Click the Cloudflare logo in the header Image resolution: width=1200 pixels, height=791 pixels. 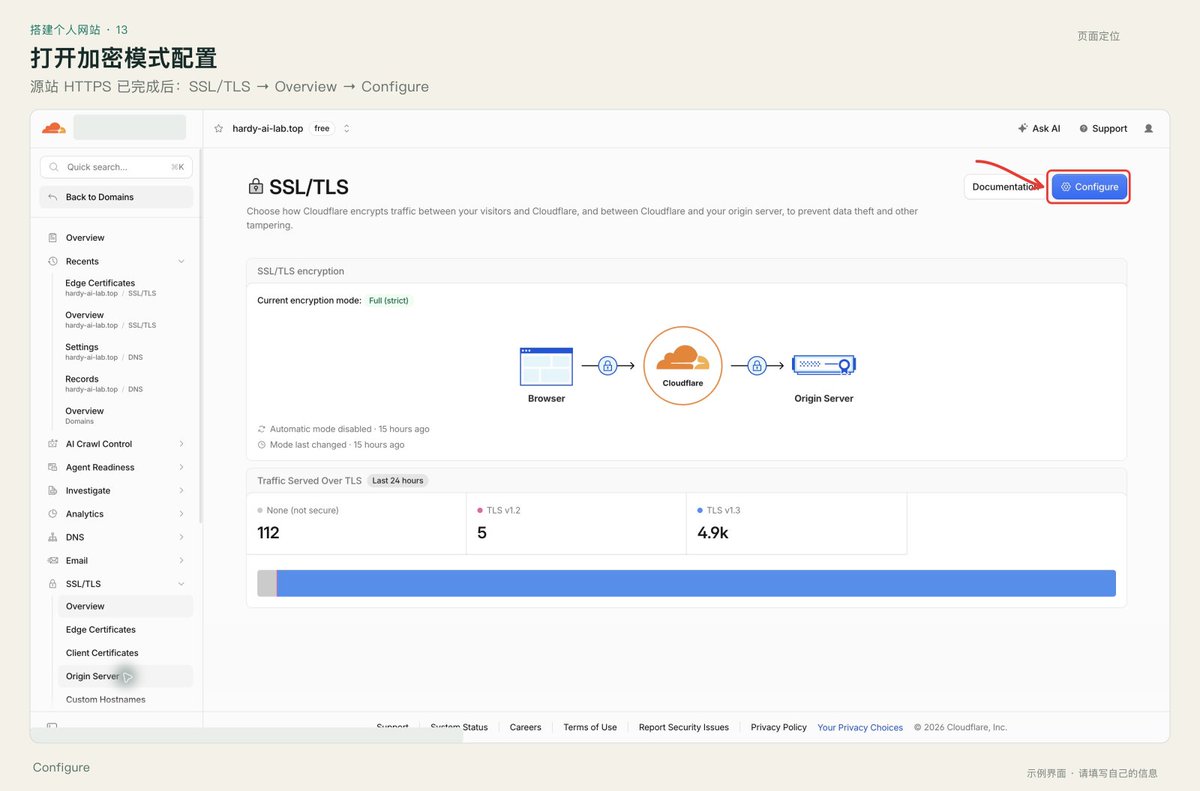click(53, 128)
